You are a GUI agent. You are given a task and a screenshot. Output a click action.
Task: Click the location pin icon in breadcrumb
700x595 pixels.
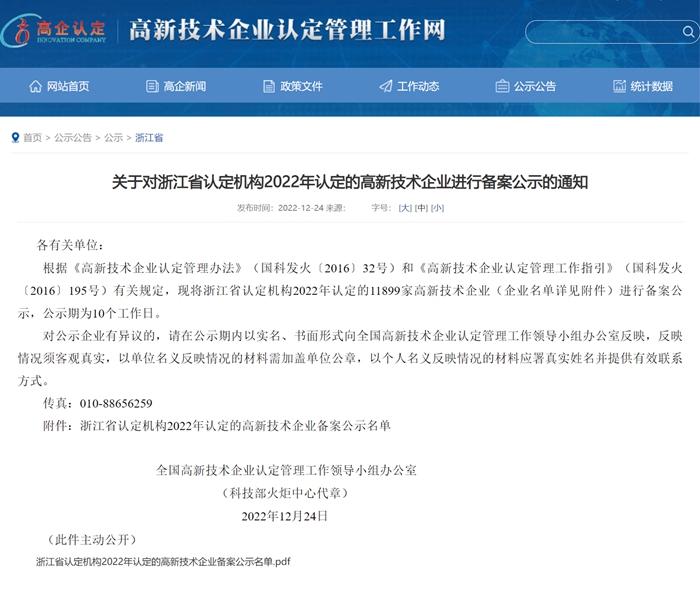16,137
